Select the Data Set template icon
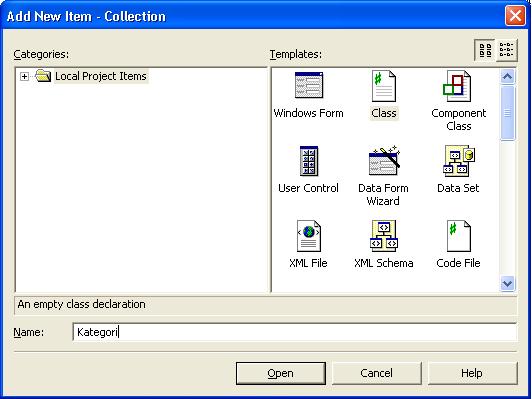The image size is (532, 399). [458, 162]
